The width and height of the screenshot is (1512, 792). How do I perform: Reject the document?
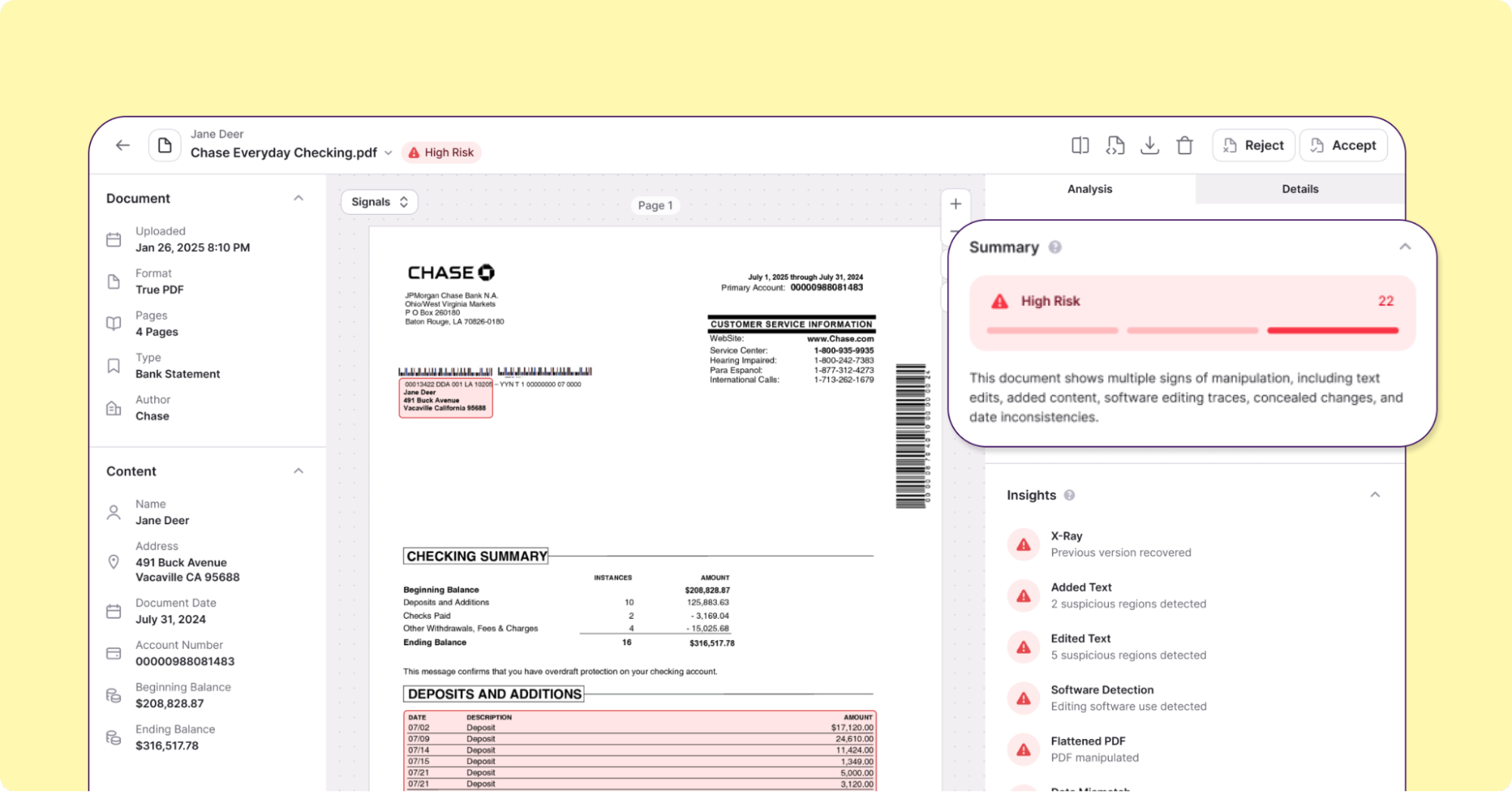tap(1253, 145)
